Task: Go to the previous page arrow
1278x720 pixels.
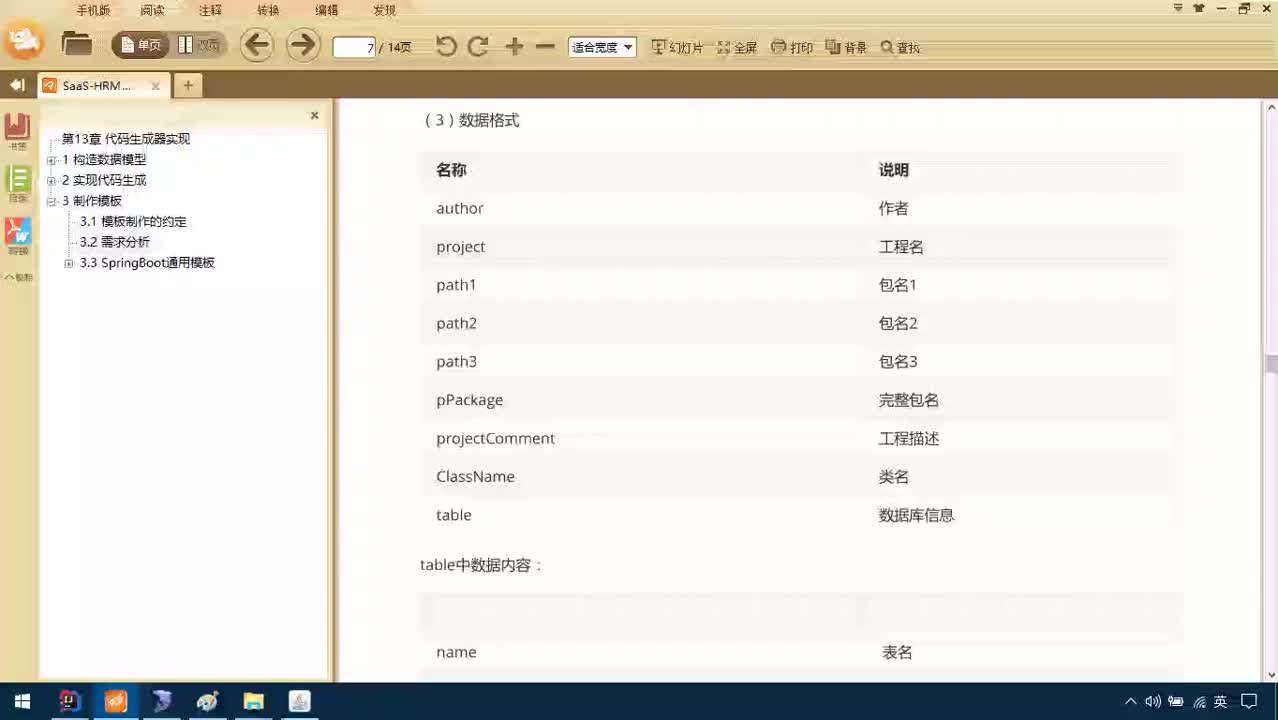Action: pyautogui.click(x=257, y=45)
